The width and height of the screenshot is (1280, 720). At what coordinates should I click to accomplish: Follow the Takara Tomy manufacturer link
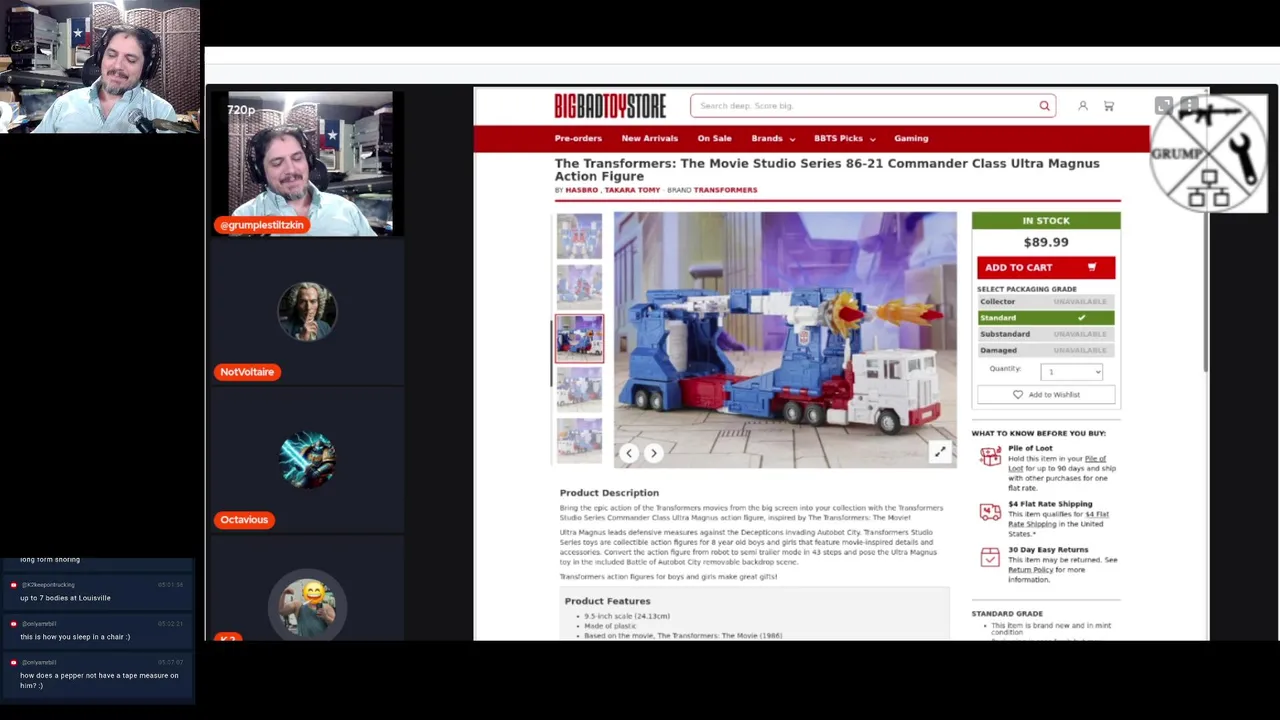[632, 190]
